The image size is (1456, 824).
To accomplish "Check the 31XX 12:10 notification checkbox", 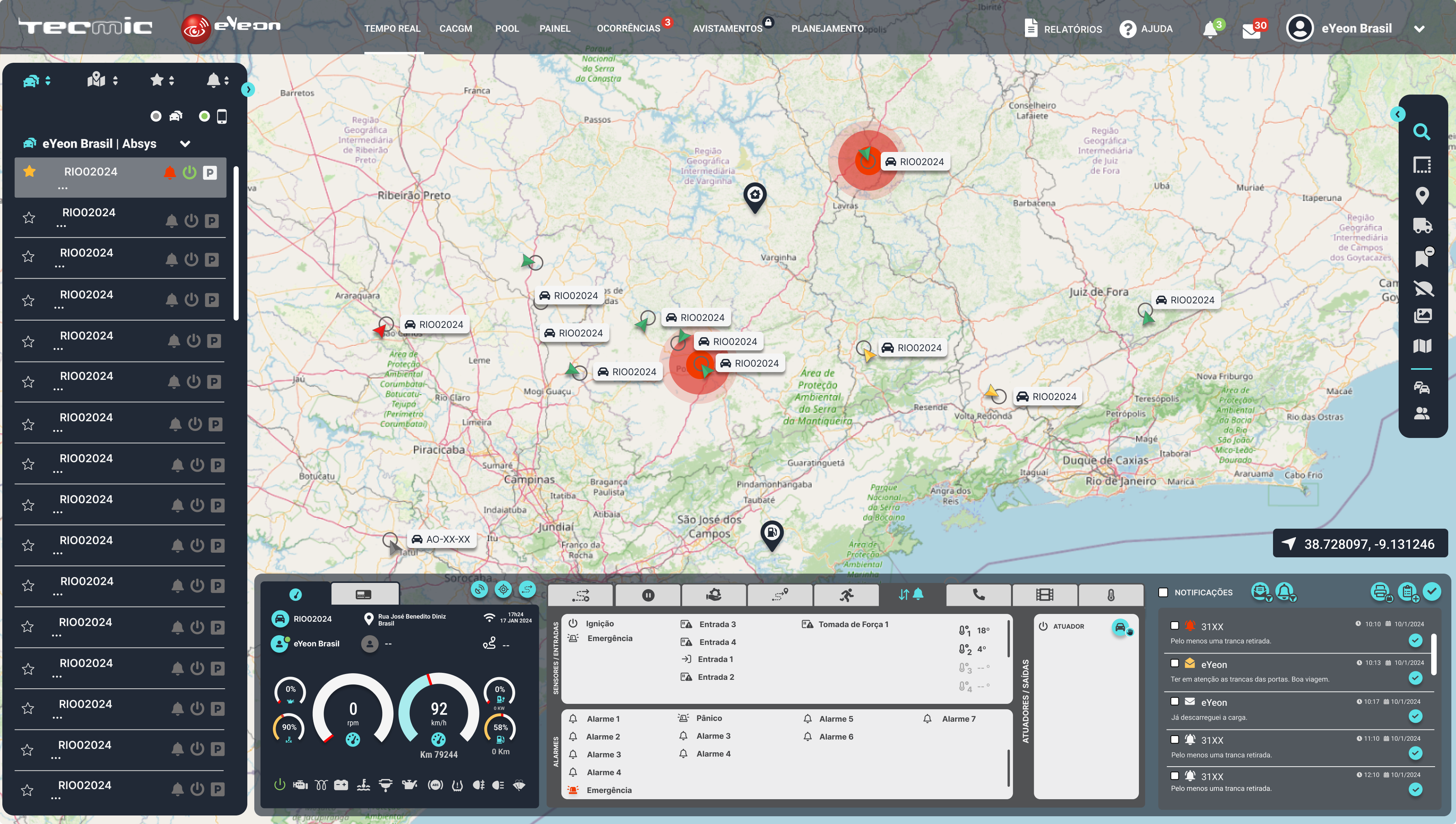I will 1175,776.
